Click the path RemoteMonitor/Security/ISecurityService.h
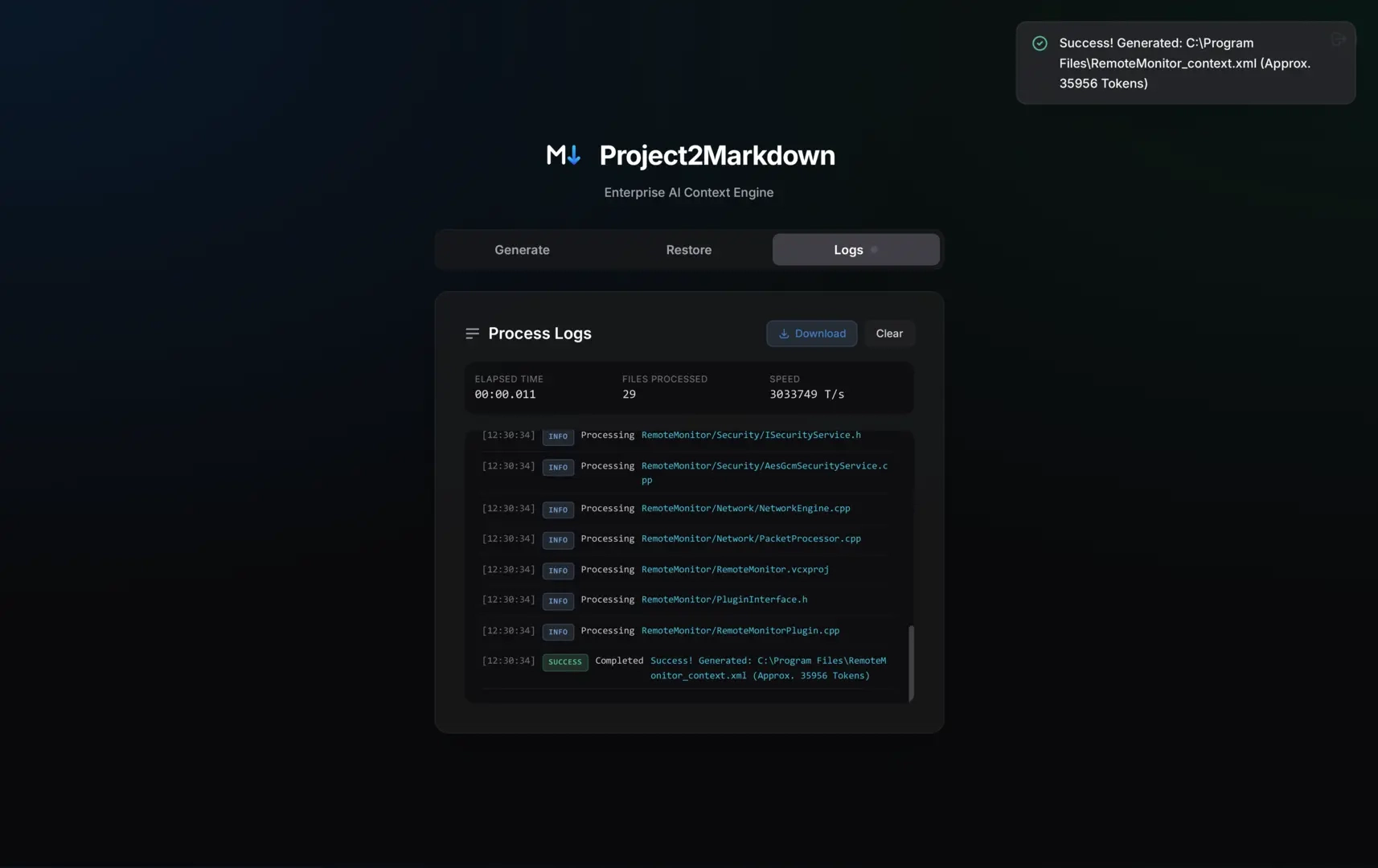 pos(751,435)
